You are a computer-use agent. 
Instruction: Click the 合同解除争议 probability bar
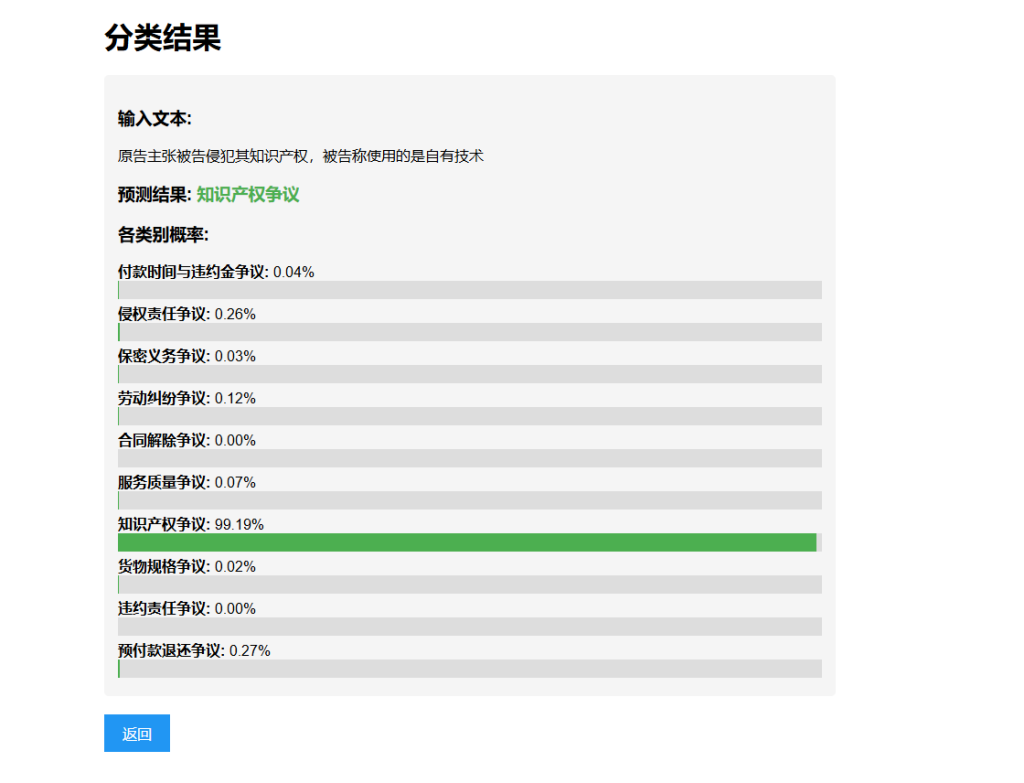[469, 458]
